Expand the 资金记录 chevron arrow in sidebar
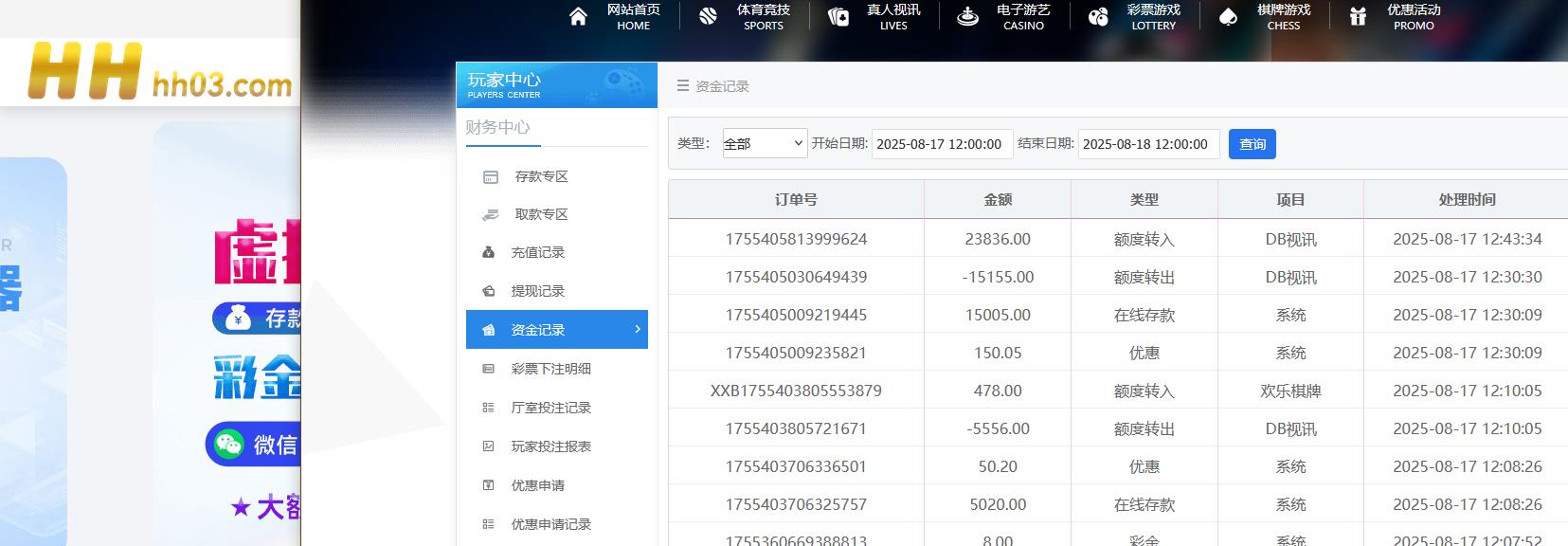1568x546 pixels. point(637,329)
